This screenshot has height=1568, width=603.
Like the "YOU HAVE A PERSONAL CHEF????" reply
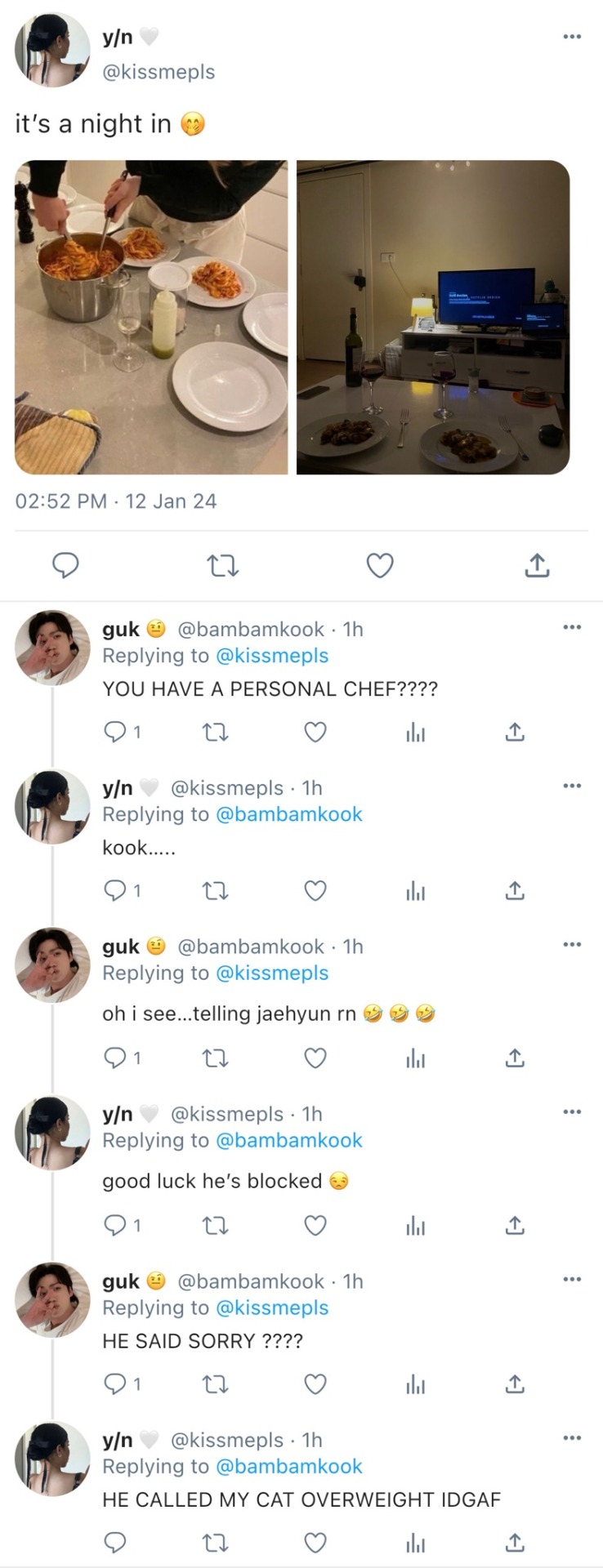(x=315, y=732)
